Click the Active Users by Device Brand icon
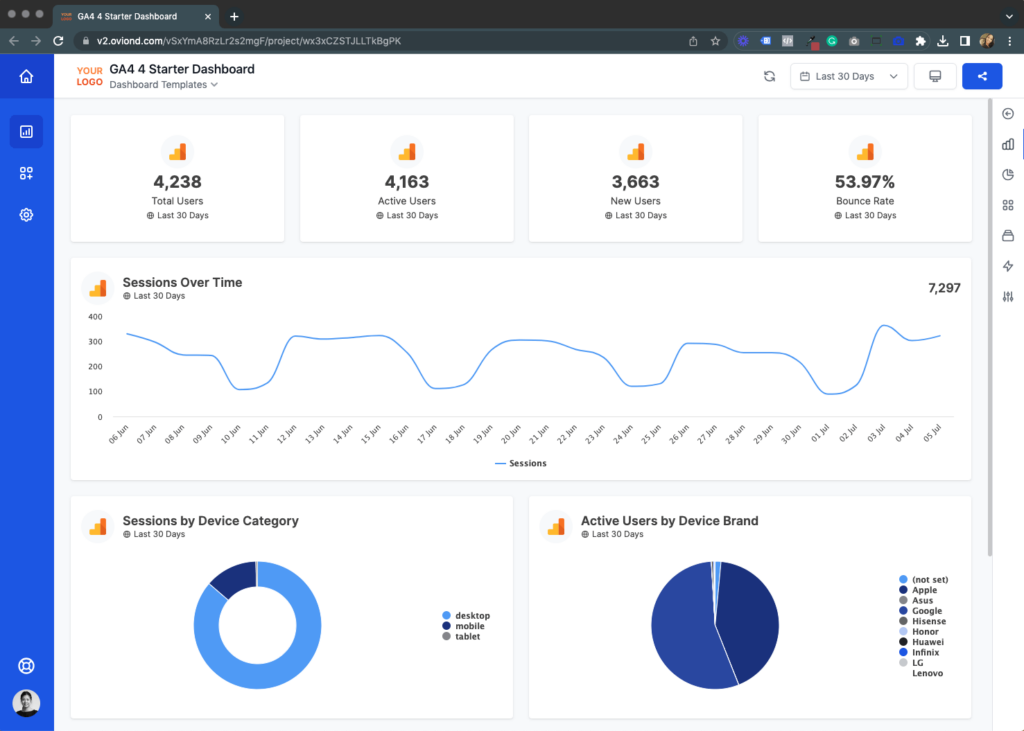1024x731 pixels. [556, 527]
